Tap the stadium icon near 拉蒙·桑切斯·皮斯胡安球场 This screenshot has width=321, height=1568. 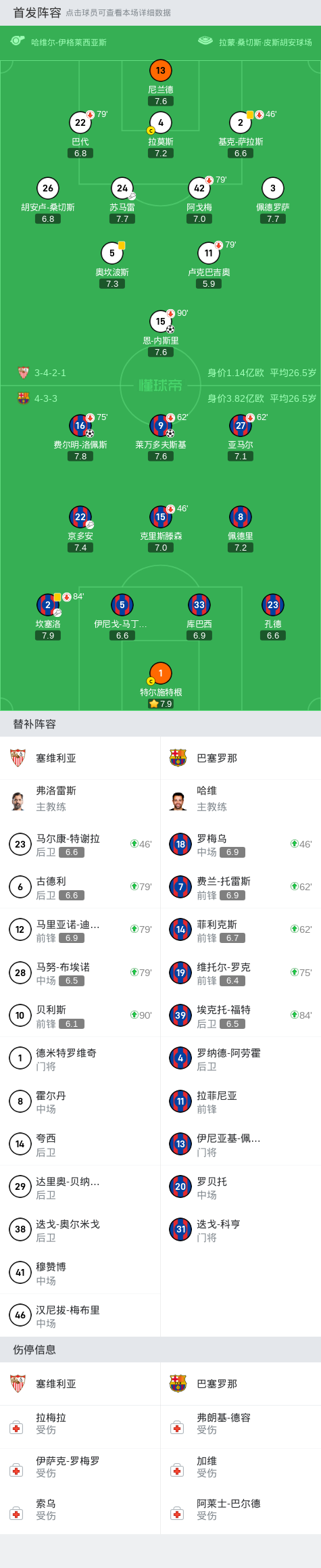[x=205, y=41]
